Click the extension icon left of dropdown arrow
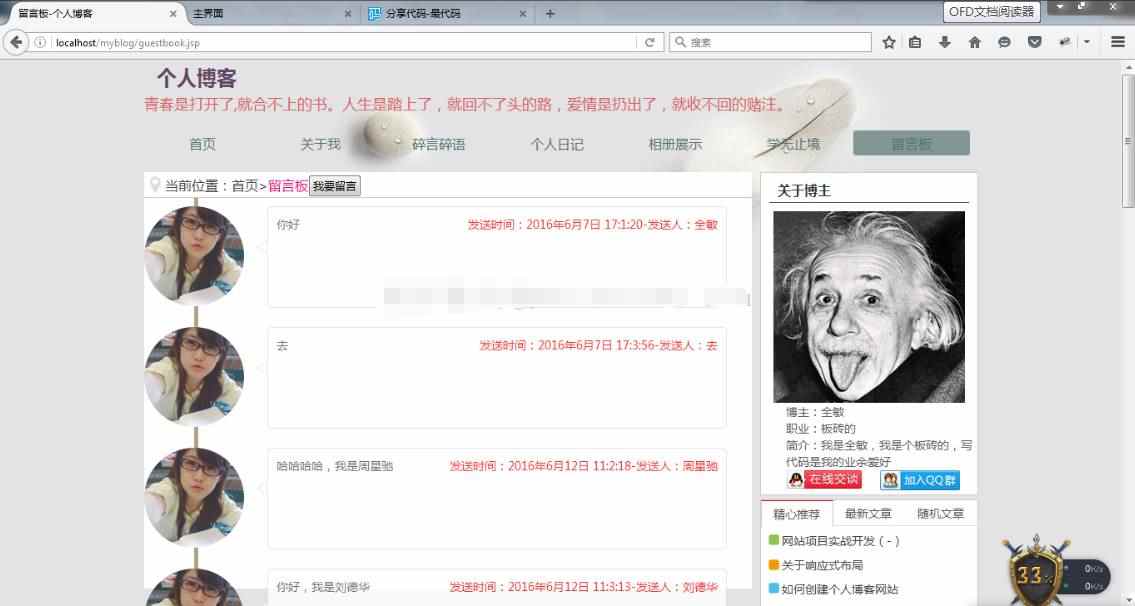The width and height of the screenshot is (1135, 606). click(1064, 43)
